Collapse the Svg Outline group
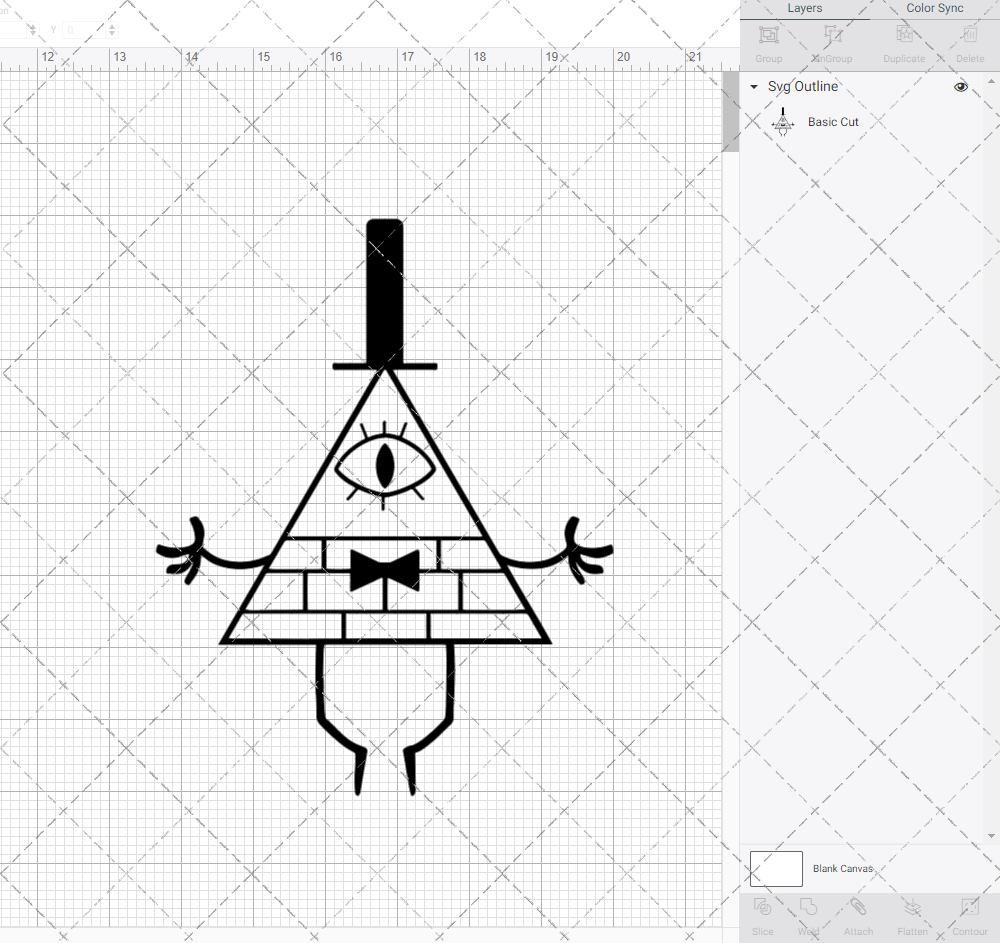Viewport: 1000px width, 943px height. tap(753, 87)
